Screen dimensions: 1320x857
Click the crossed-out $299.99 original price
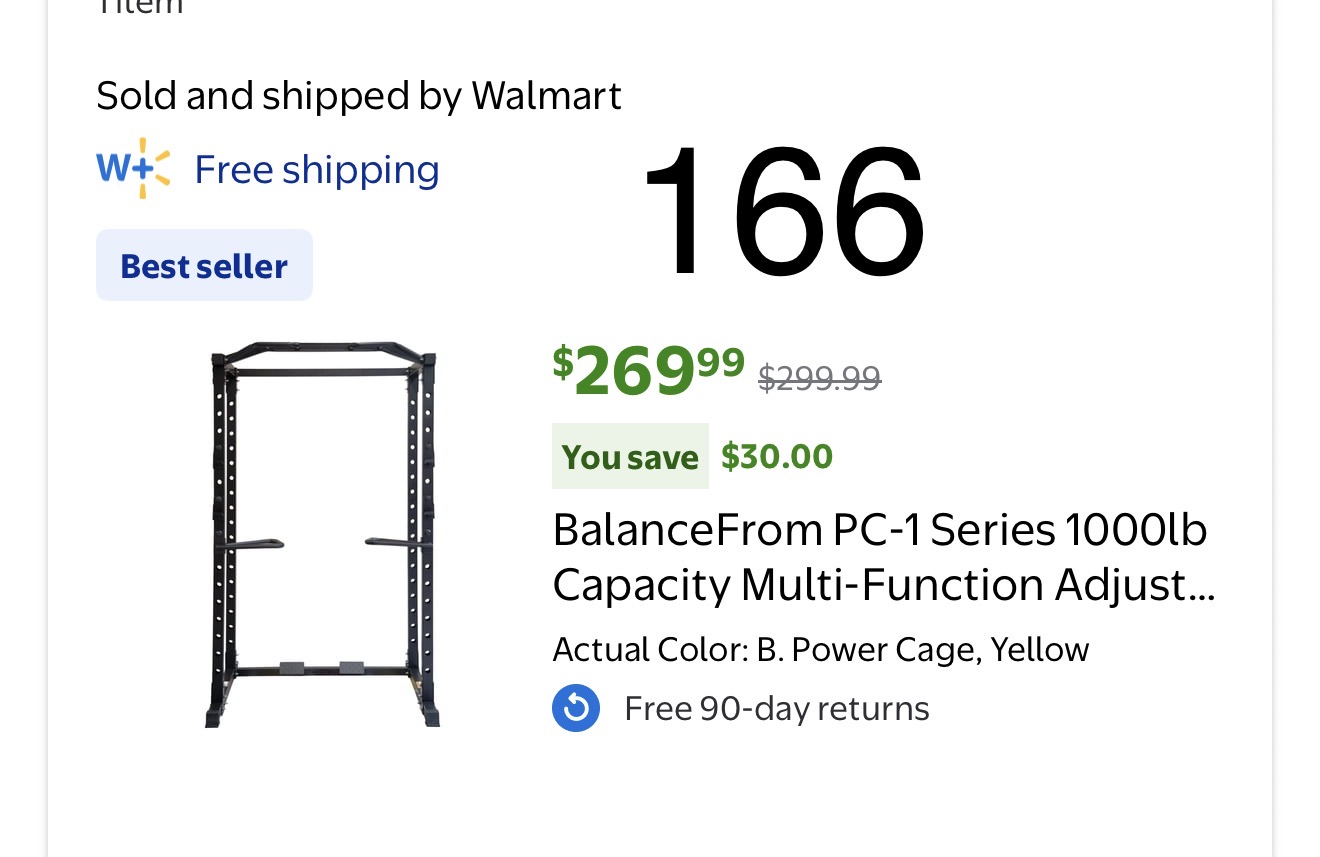[819, 378]
